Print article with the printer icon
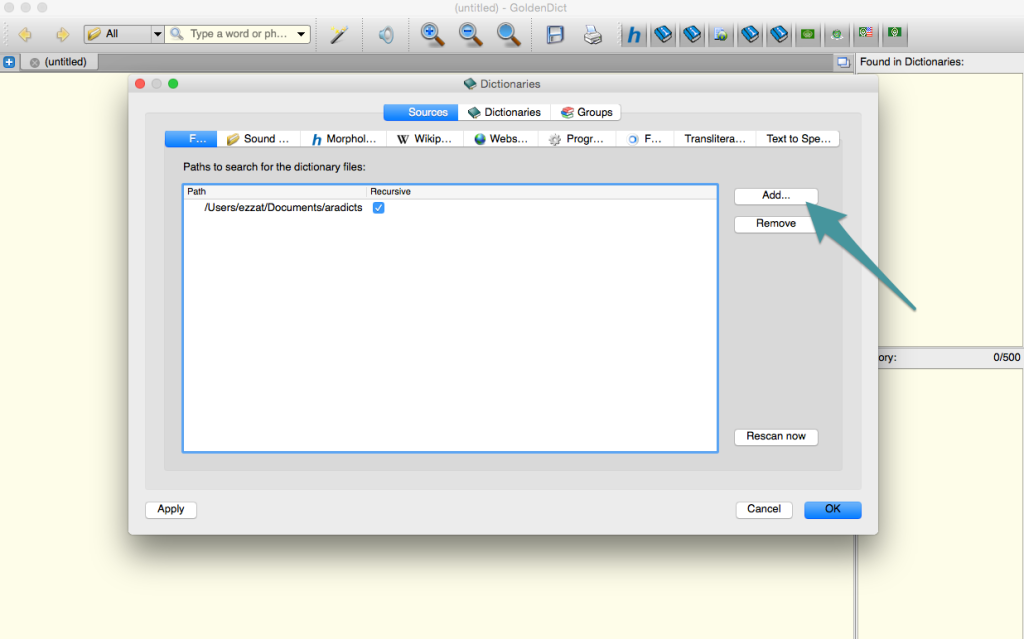This screenshot has width=1024, height=639. coord(592,34)
